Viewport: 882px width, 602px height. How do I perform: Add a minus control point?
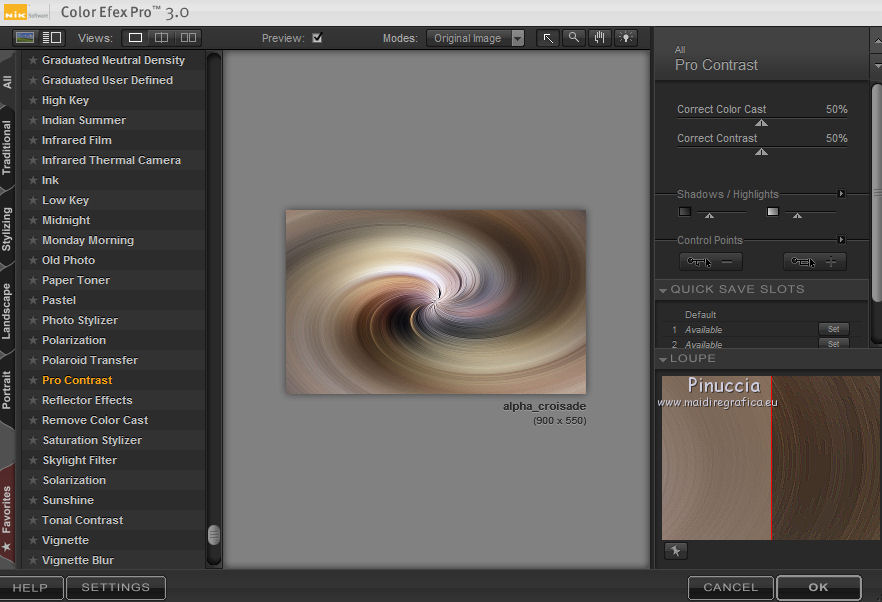click(x=710, y=262)
